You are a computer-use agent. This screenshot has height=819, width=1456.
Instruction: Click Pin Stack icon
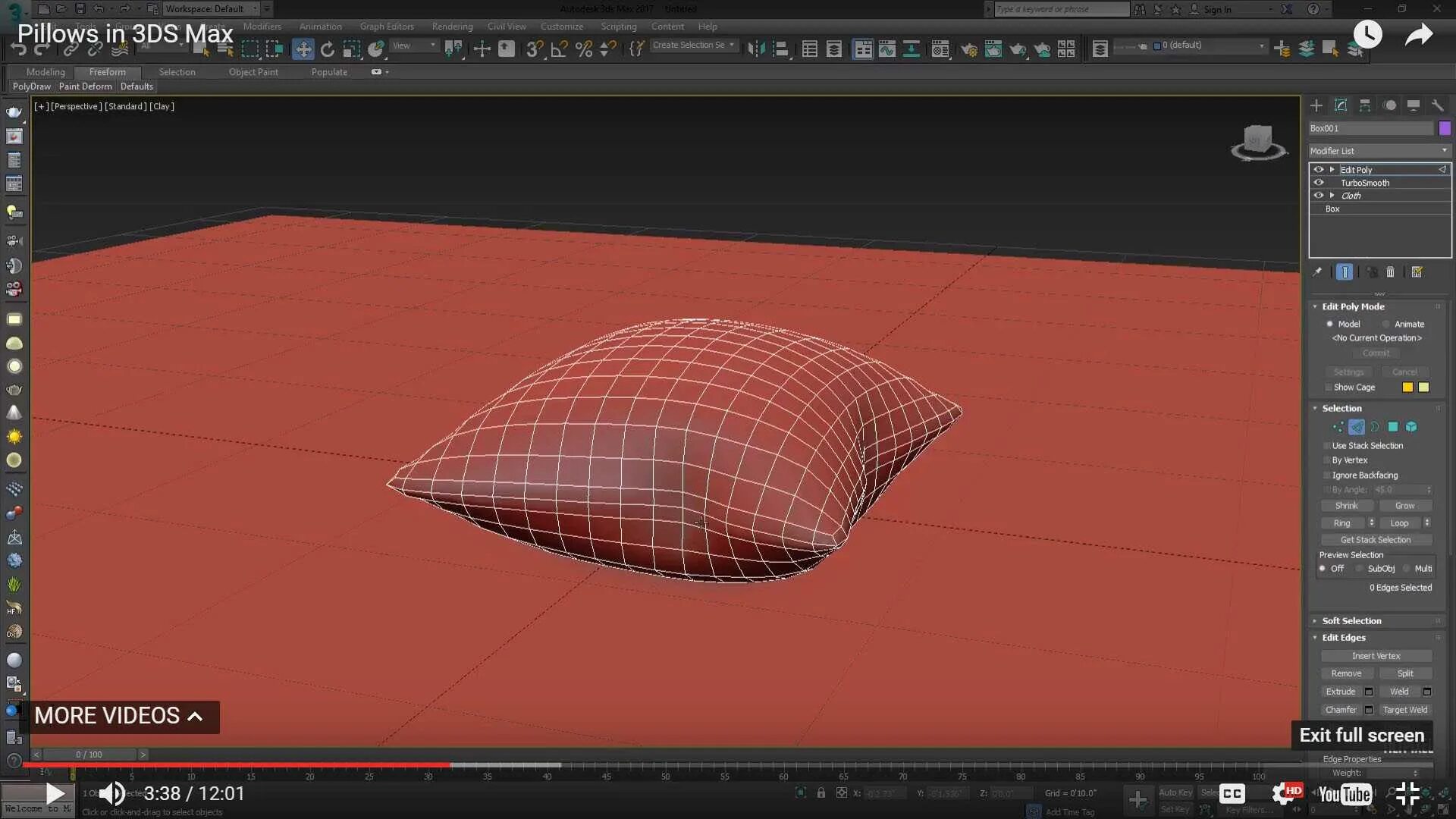click(x=1317, y=272)
